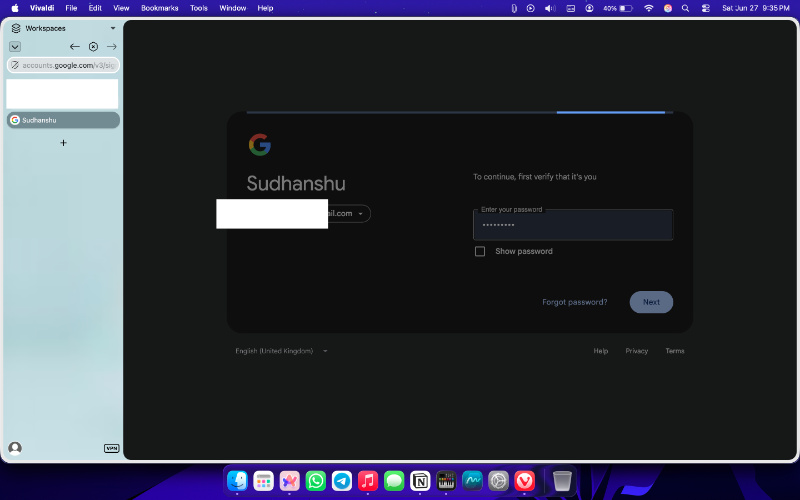The image size is (800, 500).
Task: Open Messages from the Dock
Action: click(x=394, y=481)
